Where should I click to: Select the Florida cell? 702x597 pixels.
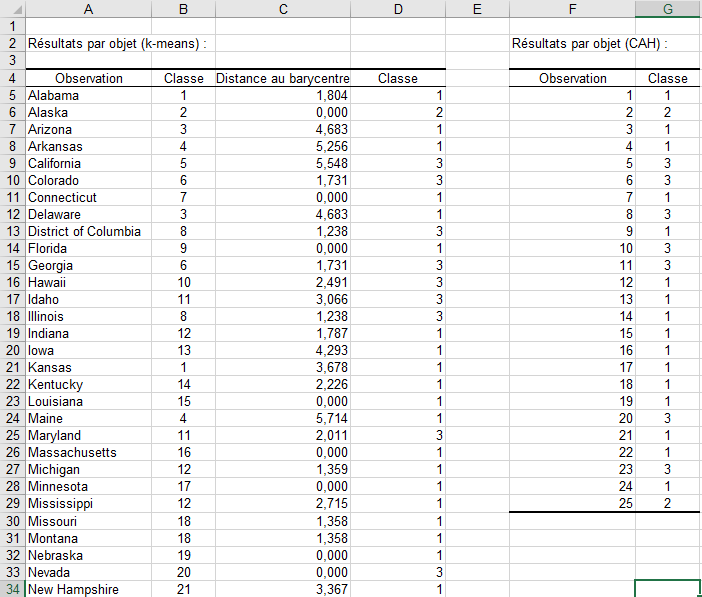[x=89, y=249]
